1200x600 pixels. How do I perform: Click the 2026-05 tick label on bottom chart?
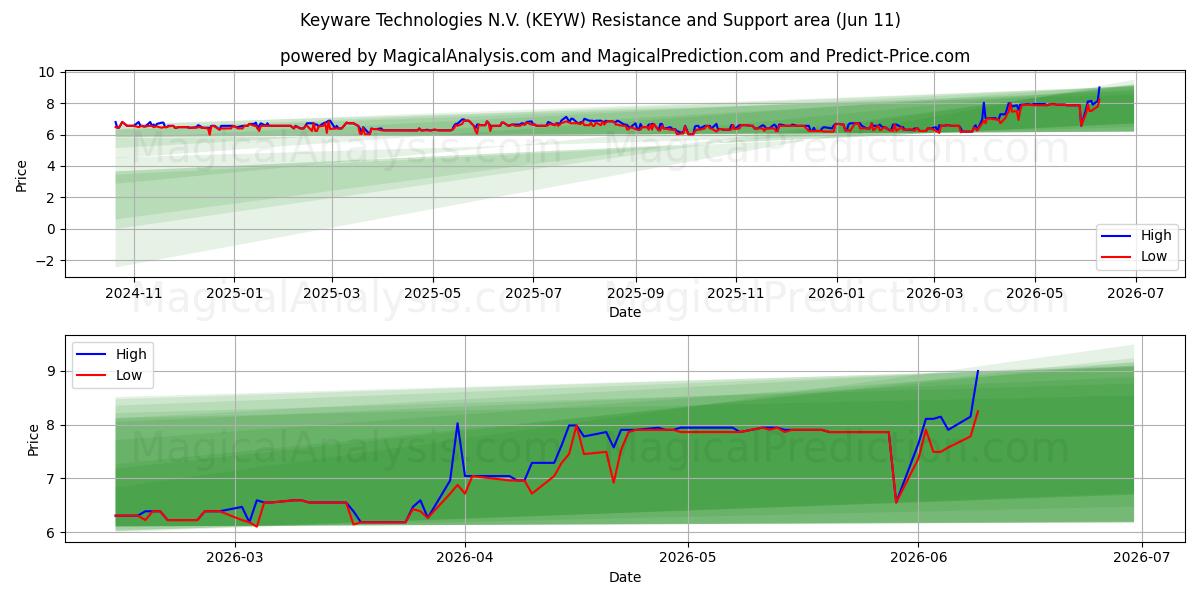(x=688, y=559)
